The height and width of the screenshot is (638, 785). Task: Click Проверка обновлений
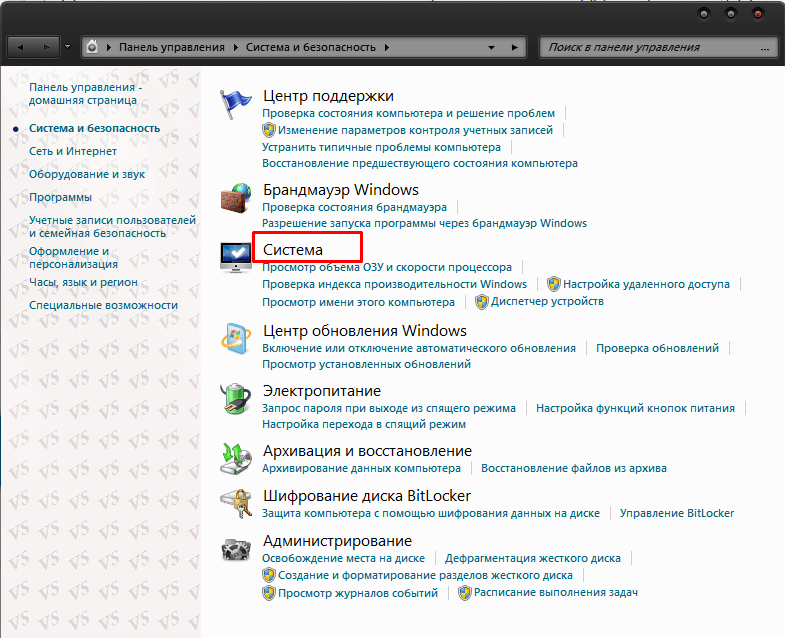(x=657, y=348)
